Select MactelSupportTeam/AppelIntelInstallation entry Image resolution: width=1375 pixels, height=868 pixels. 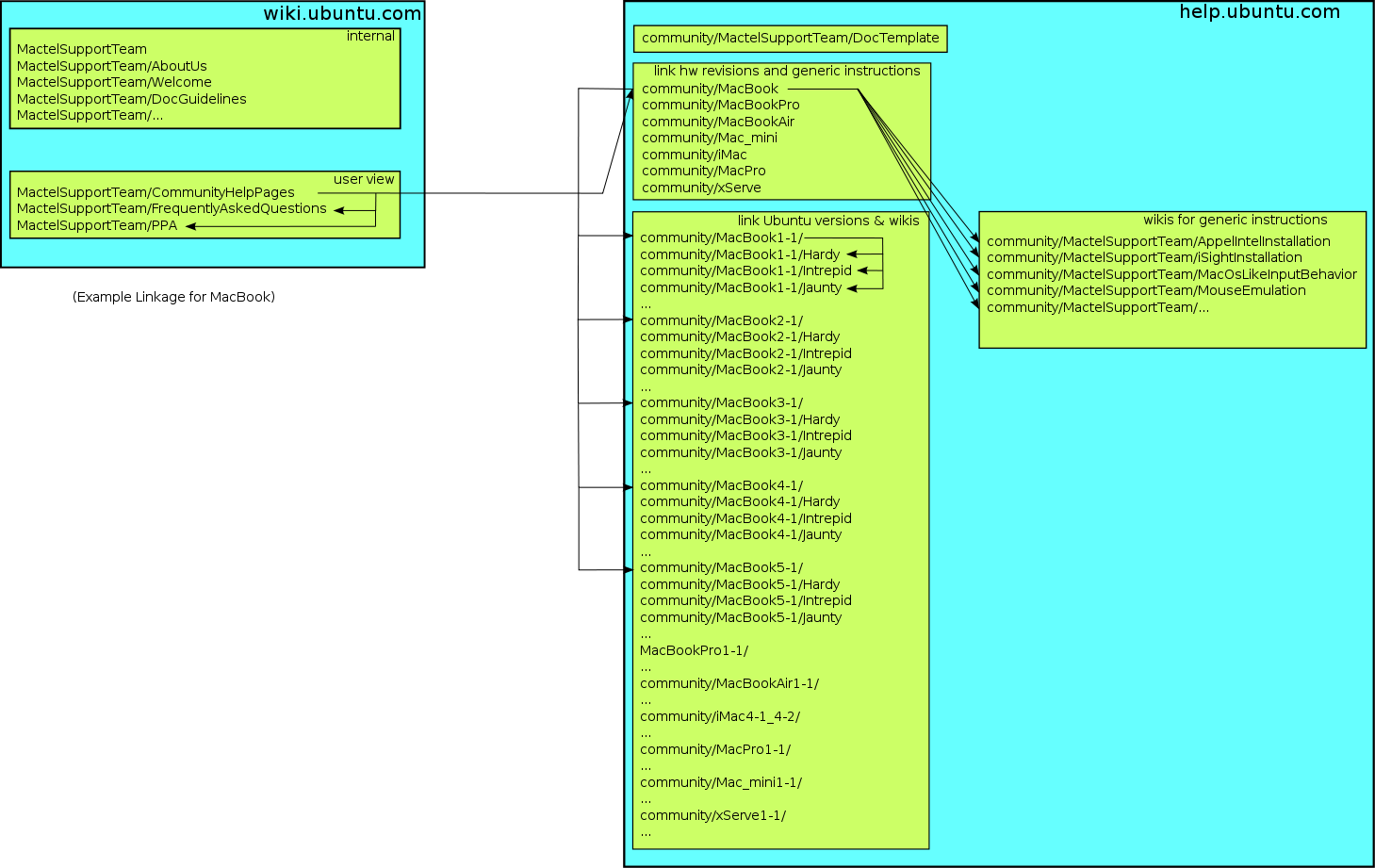(x=1158, y=241)
